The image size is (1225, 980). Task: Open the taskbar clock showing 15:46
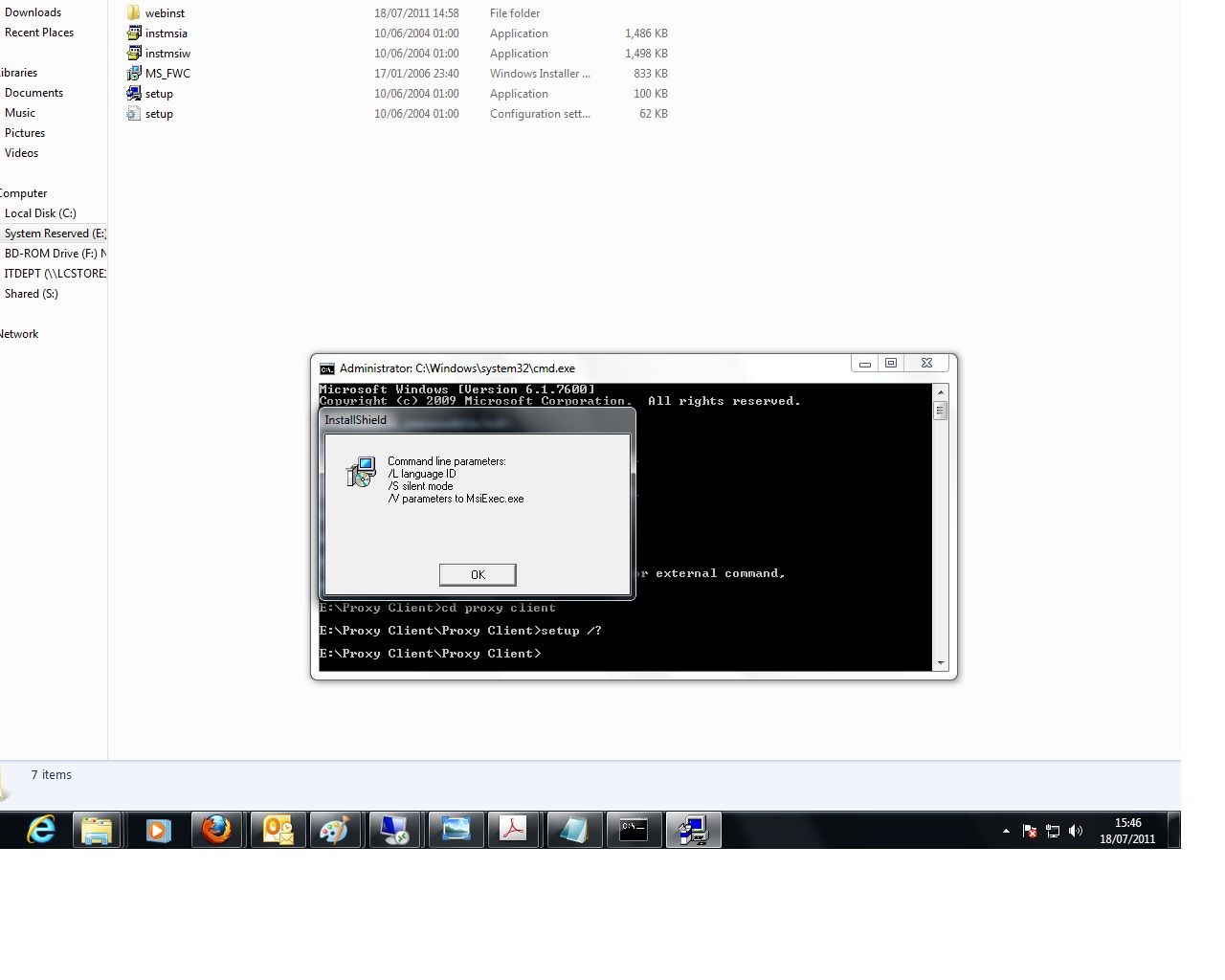1127,831
